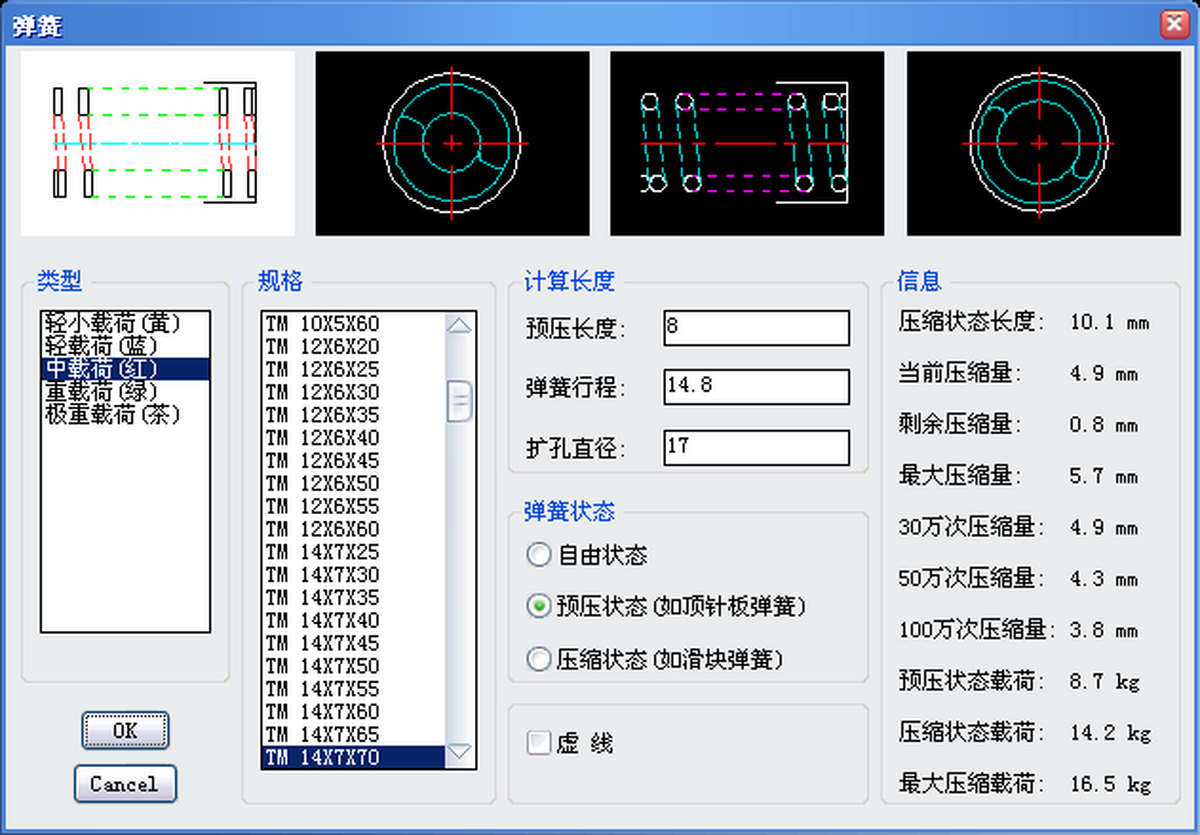Select spec TM 12X6X30
Screen dimensions: 1200x835
coord(354,392)
